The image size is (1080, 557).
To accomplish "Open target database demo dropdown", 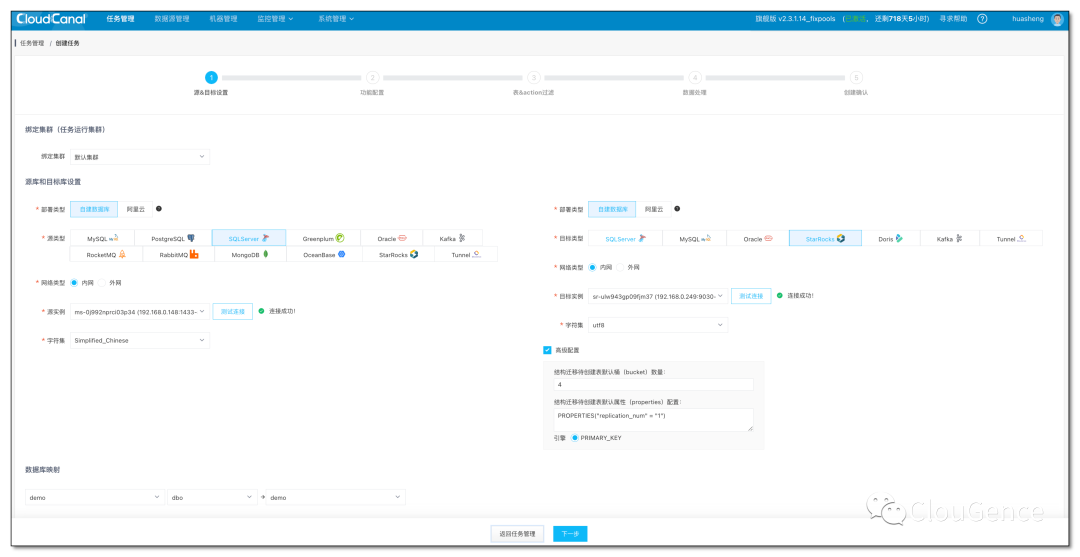I will click(336, 497).
